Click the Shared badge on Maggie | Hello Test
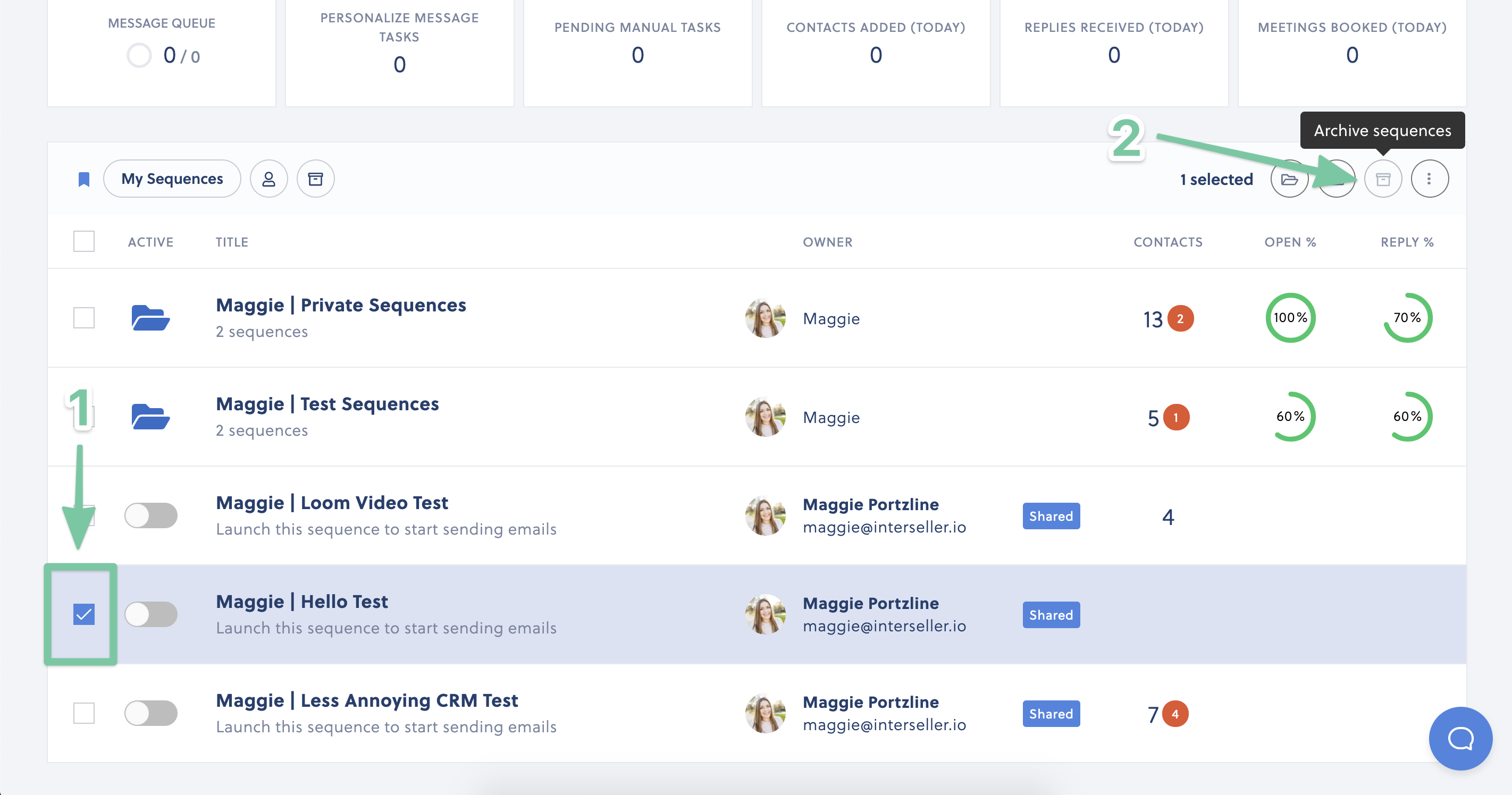The height and width of the screenshot is (795, 1512). (x=1051, y=614)
